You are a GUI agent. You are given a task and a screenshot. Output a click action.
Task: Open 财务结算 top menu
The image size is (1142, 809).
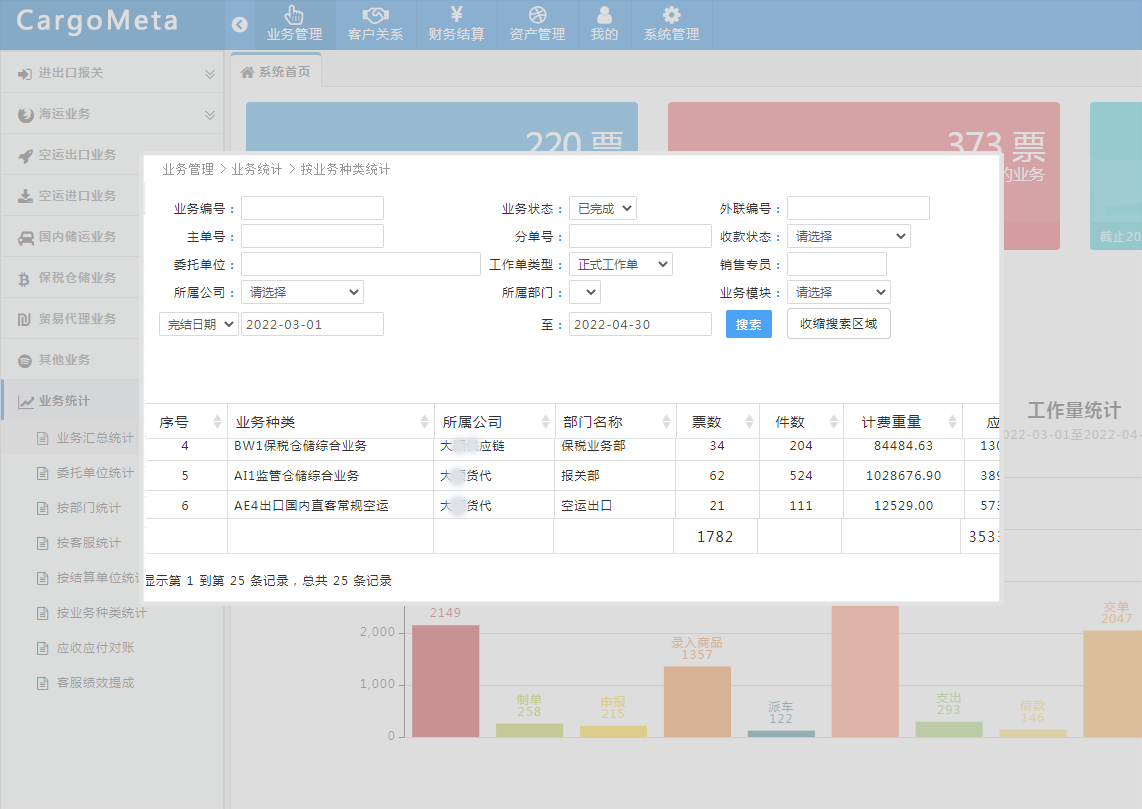[x=456, y=25]
